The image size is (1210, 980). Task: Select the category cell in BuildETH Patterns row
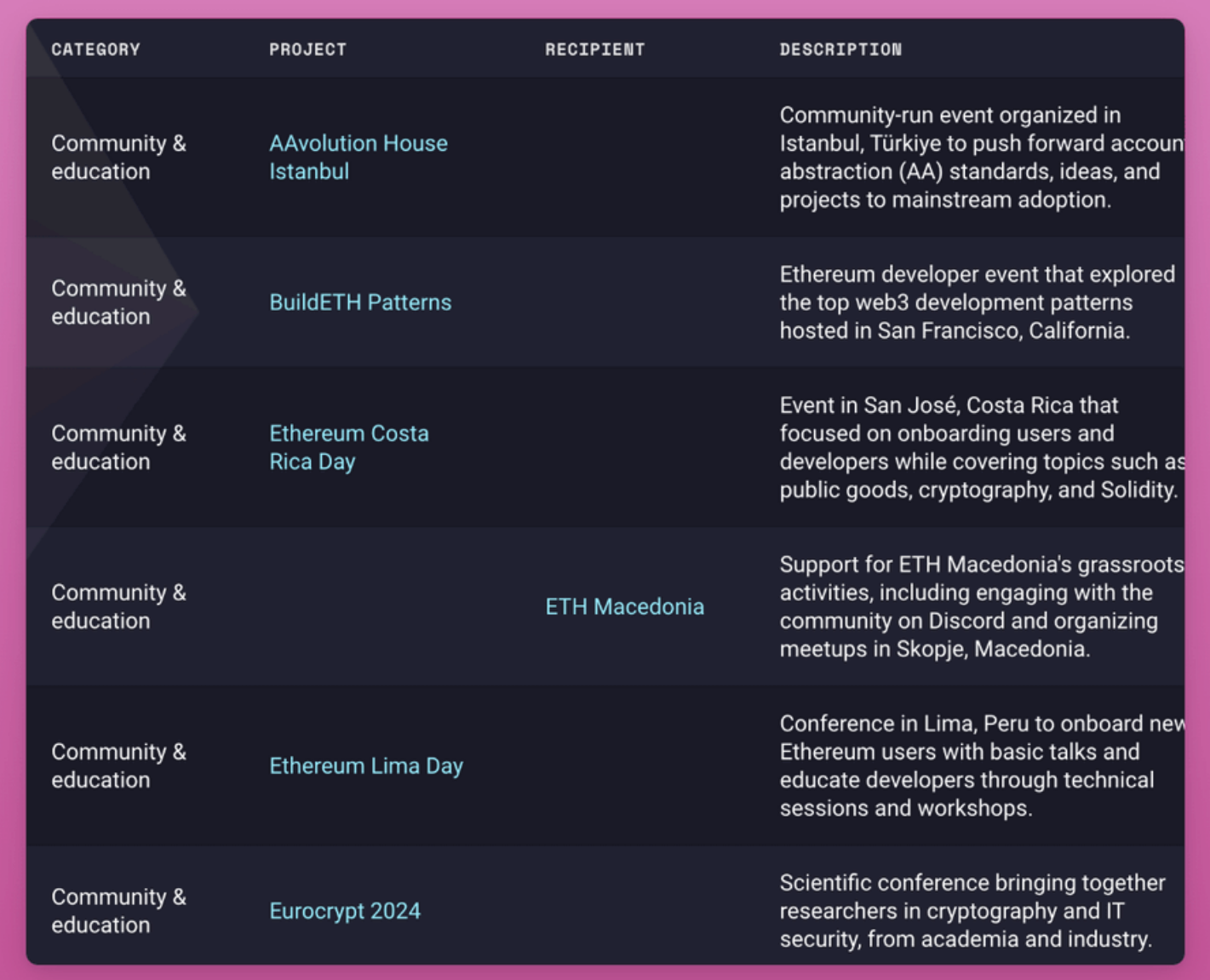pyautogui.click(x=118, y=302)
